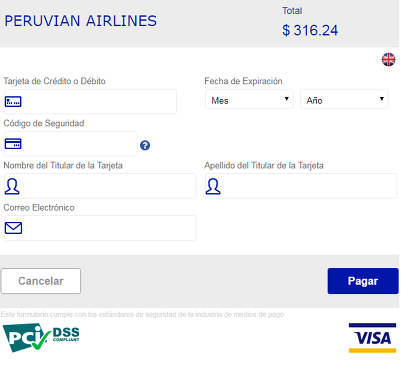Image resolution: width=410 pixels, height=385 pixels.
Task: Open the Mes expiration month dropdown
Action: tap(249, 99)
